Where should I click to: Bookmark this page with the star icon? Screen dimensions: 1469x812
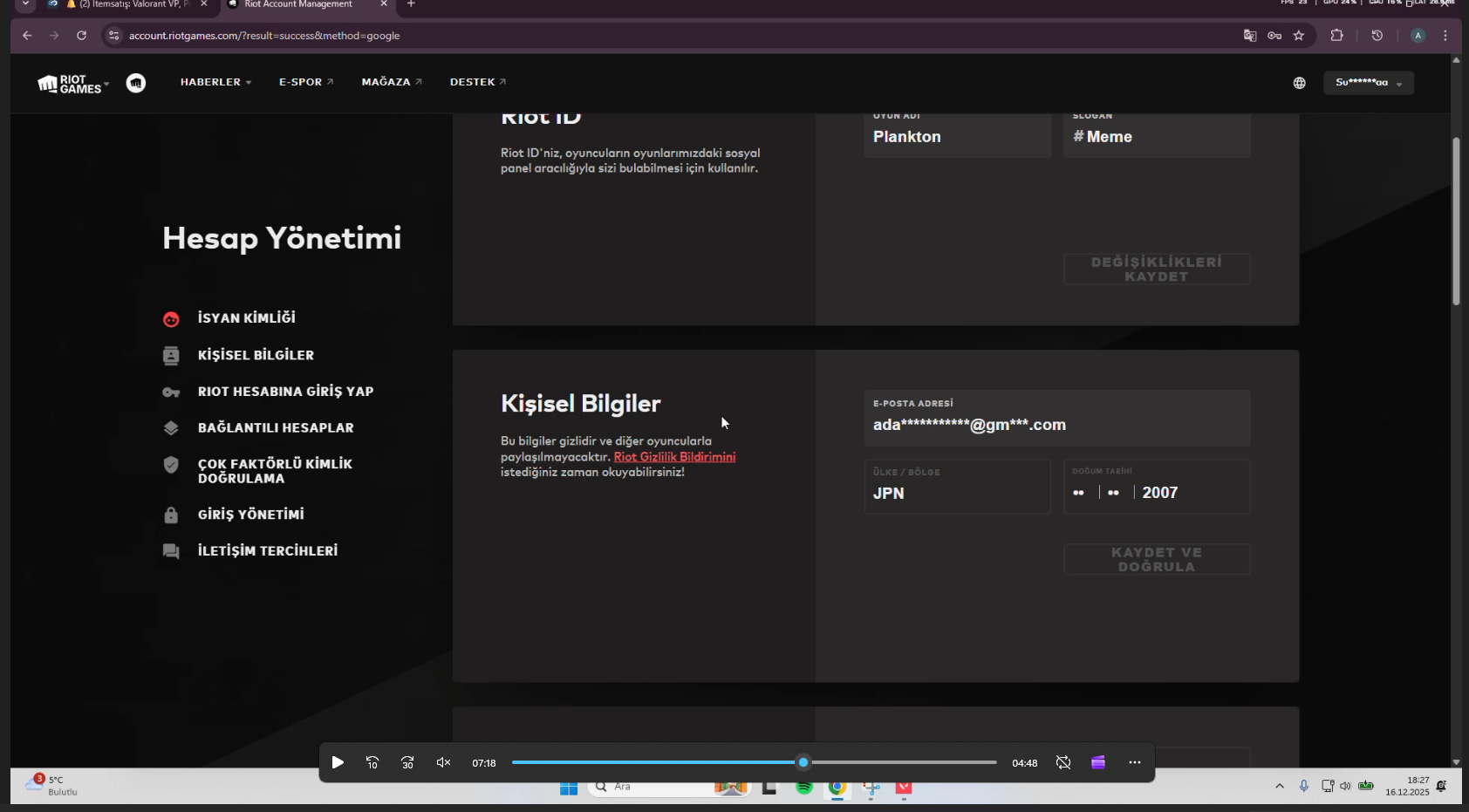(x=1299, y=36)
